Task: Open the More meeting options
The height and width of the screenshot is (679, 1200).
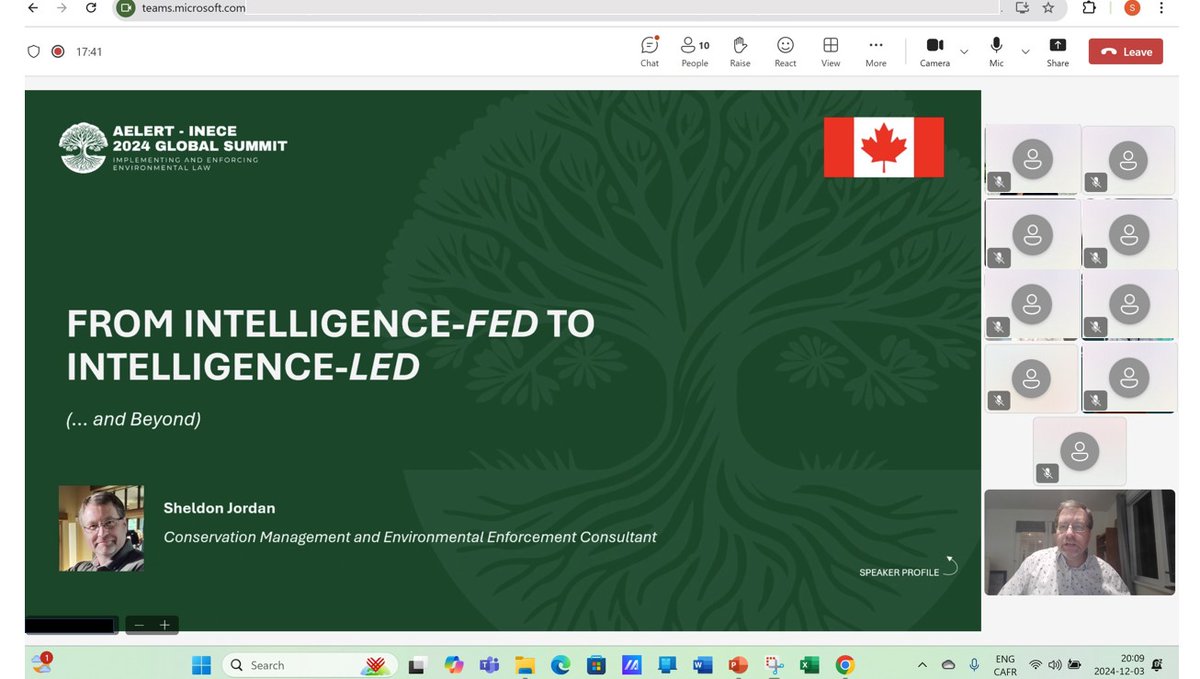Action: (x=875, y=51)
